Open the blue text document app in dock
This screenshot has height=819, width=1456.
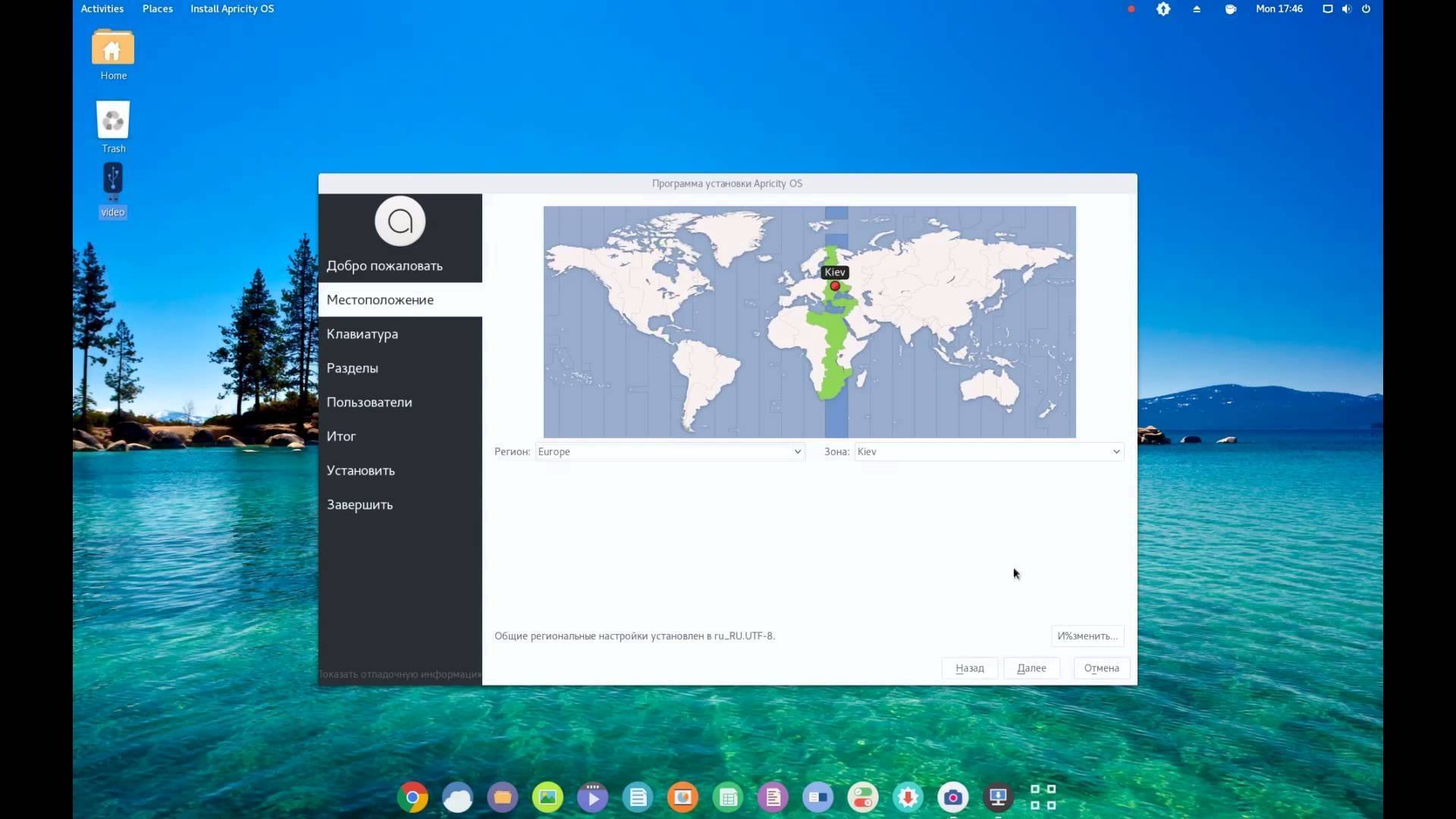(x=638, y=798)
